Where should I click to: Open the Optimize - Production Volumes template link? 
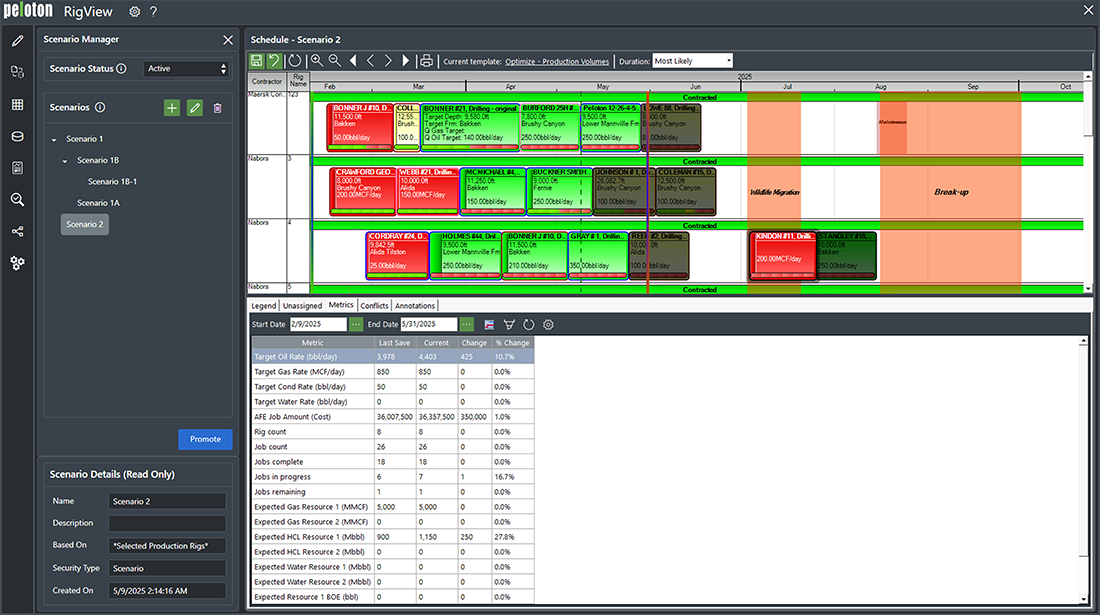(x=556, y=61)
